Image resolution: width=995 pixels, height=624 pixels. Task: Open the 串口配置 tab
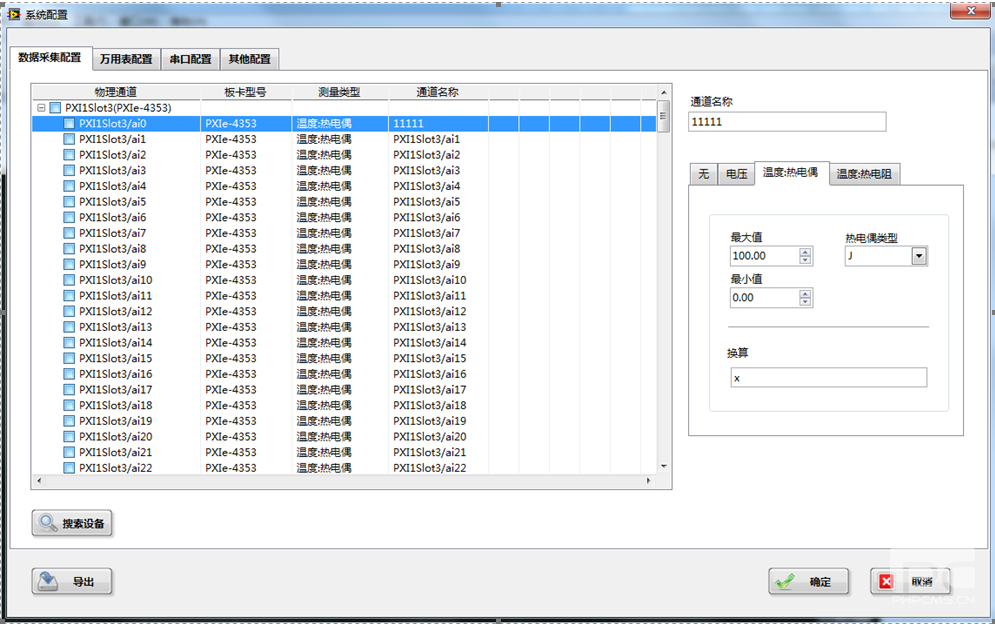tap(190, 59)
